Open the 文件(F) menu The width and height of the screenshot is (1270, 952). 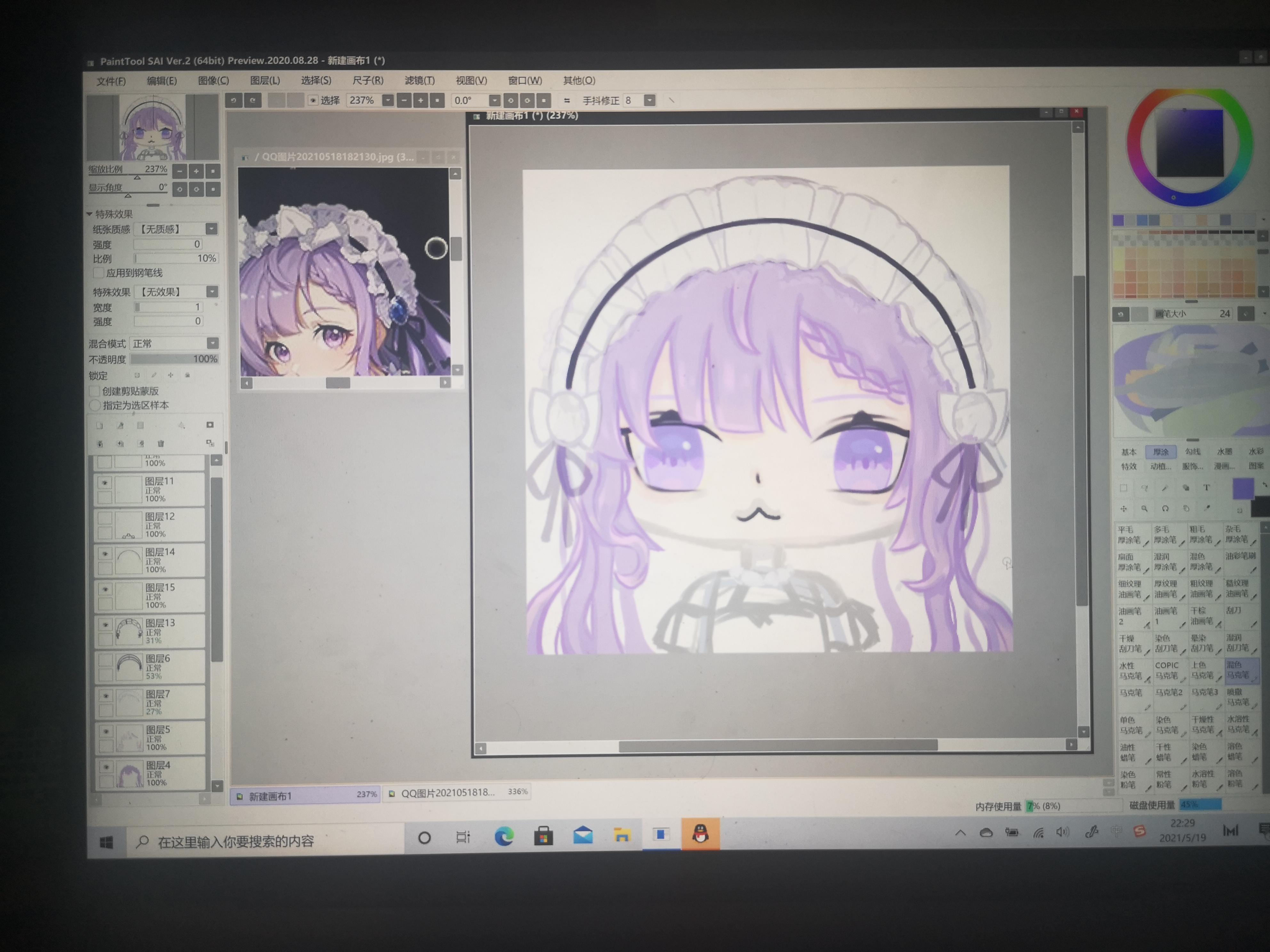[111, 82]
